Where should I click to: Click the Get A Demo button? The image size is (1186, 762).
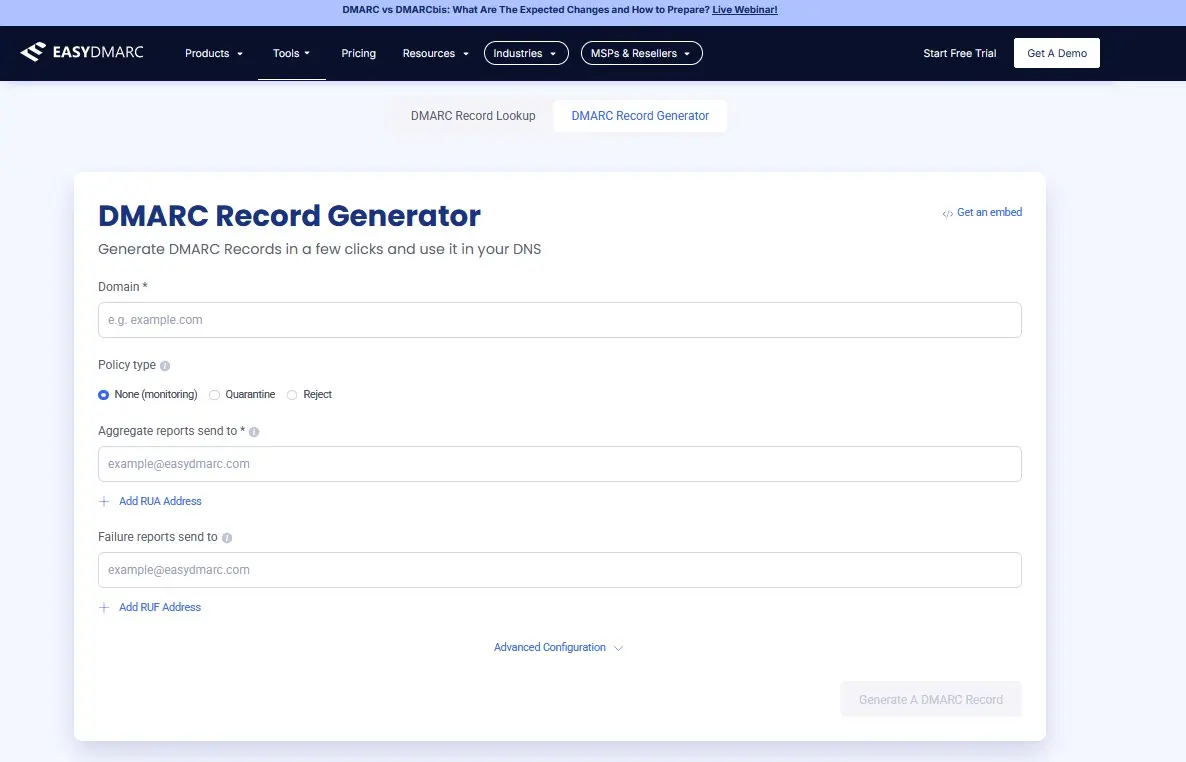[x=1056, y=53]
